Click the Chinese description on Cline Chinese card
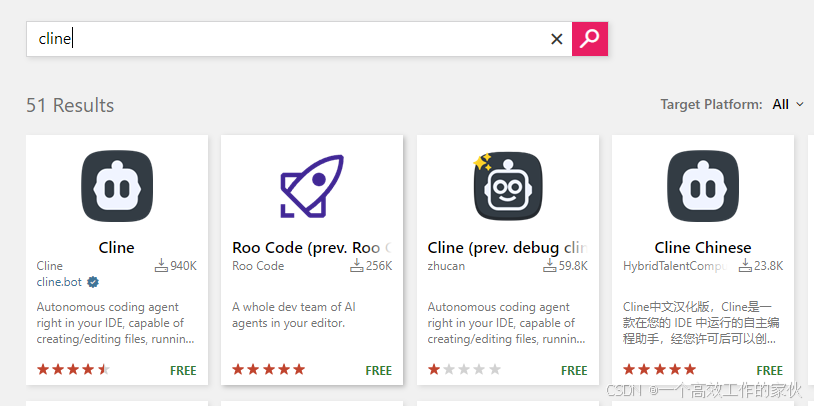The image size is (814, 406). point(701,323)
